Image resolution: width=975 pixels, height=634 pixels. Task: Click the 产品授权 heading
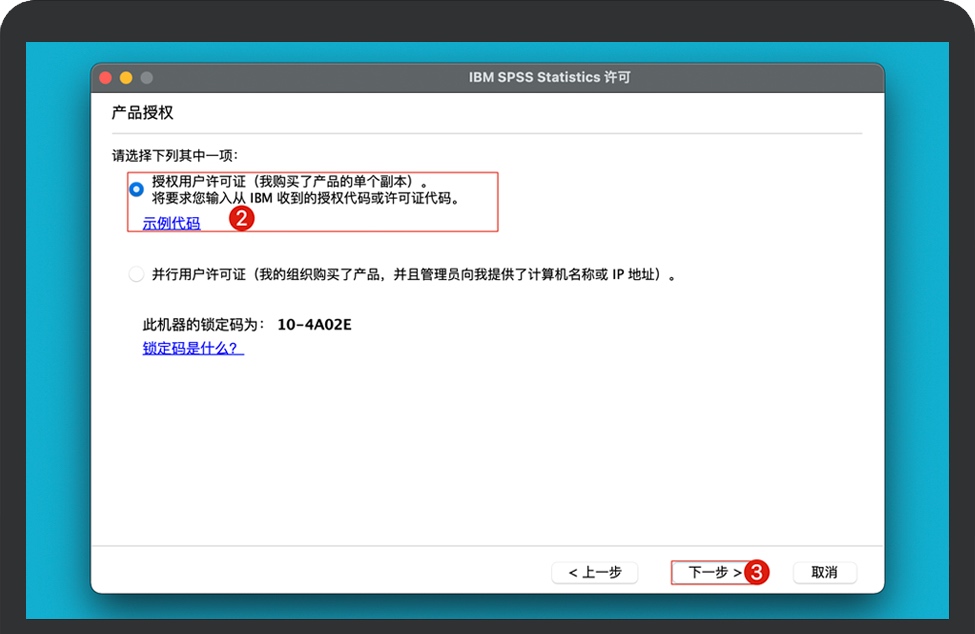[142, 113]
